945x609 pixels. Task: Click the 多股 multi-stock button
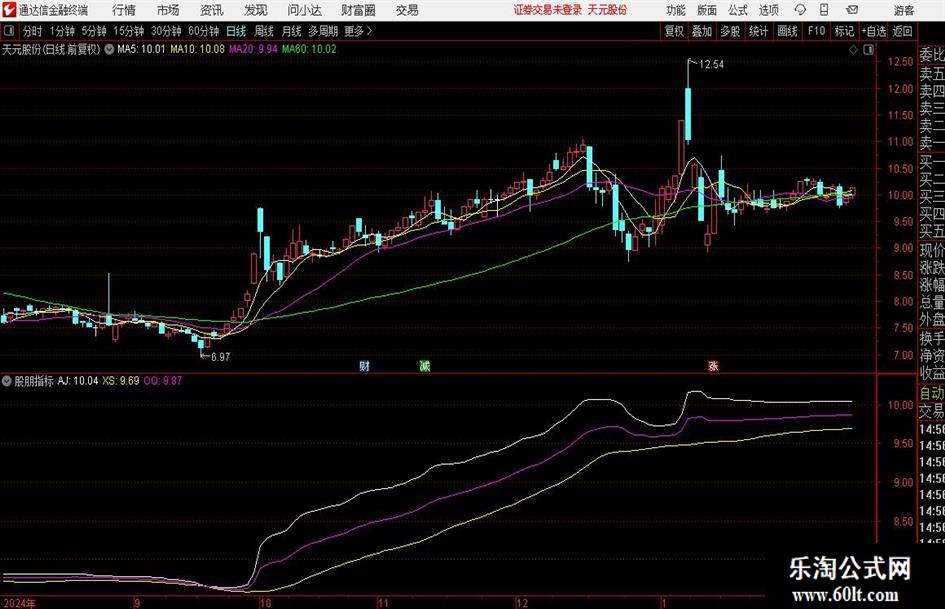(x=730, y=31)
